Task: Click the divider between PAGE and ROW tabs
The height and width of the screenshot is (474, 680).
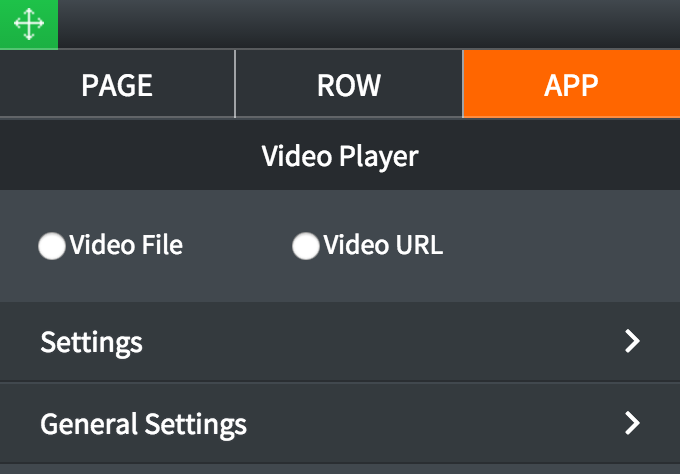Action: [x=235, y=84]
